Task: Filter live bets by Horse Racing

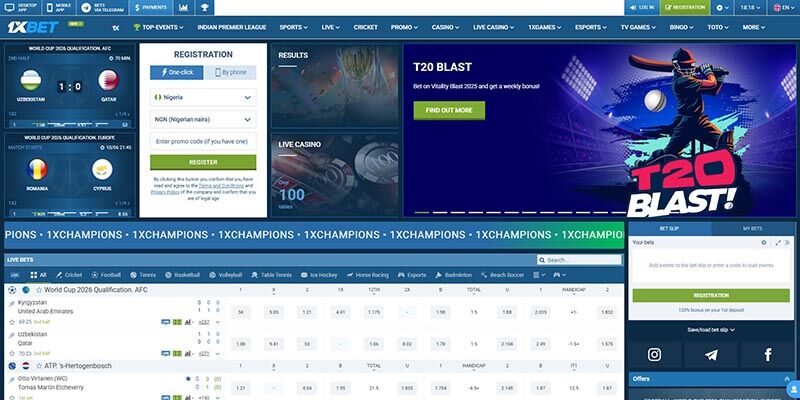Action: [367, 275]
